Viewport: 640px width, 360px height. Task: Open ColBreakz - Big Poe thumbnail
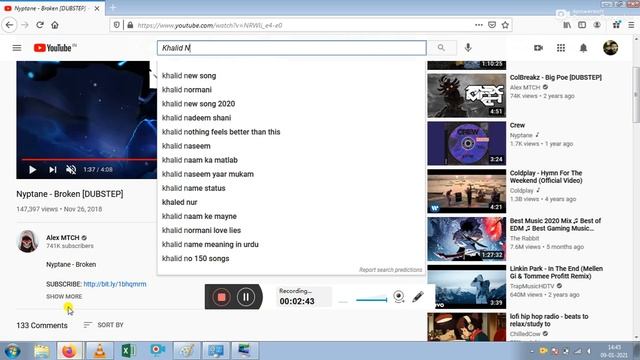(467, 96)
